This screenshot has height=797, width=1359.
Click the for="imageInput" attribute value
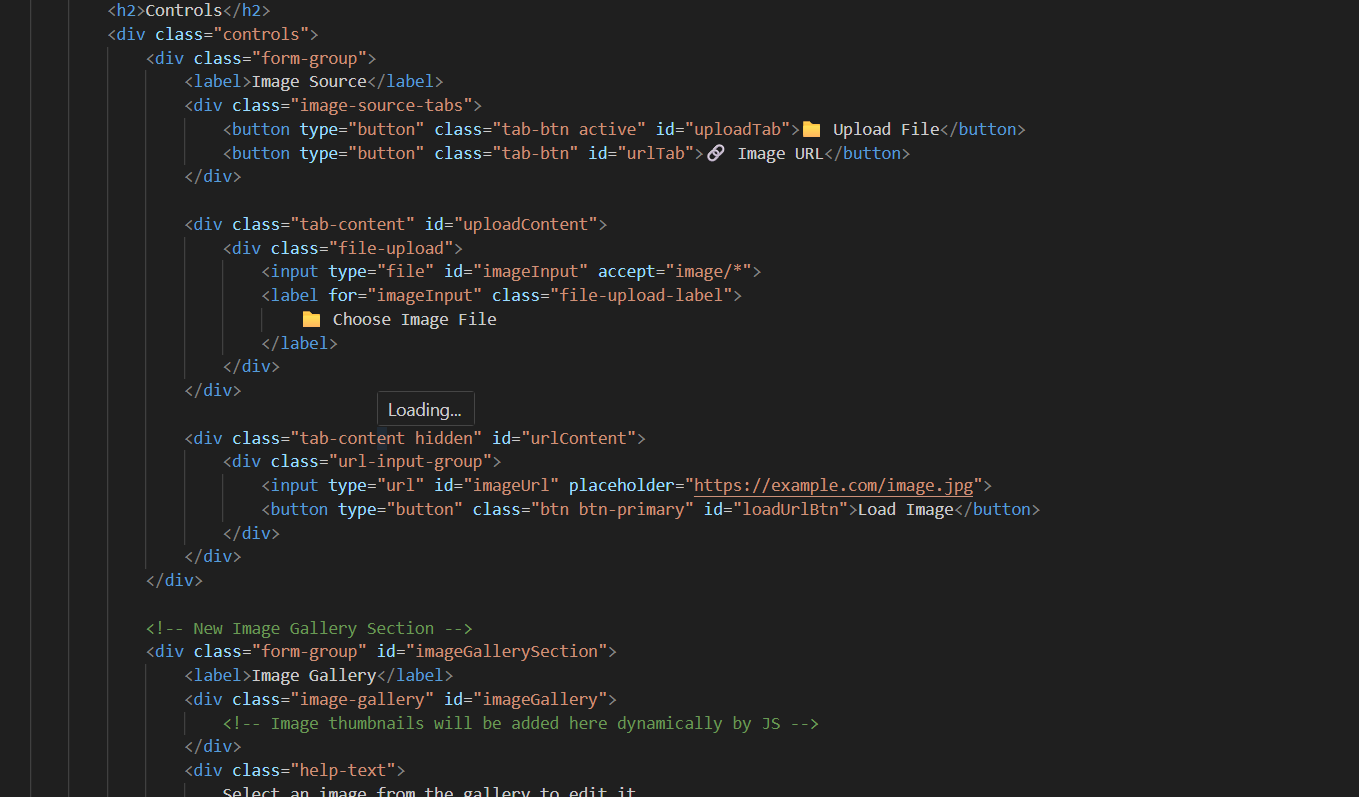[x=424, y=295]
